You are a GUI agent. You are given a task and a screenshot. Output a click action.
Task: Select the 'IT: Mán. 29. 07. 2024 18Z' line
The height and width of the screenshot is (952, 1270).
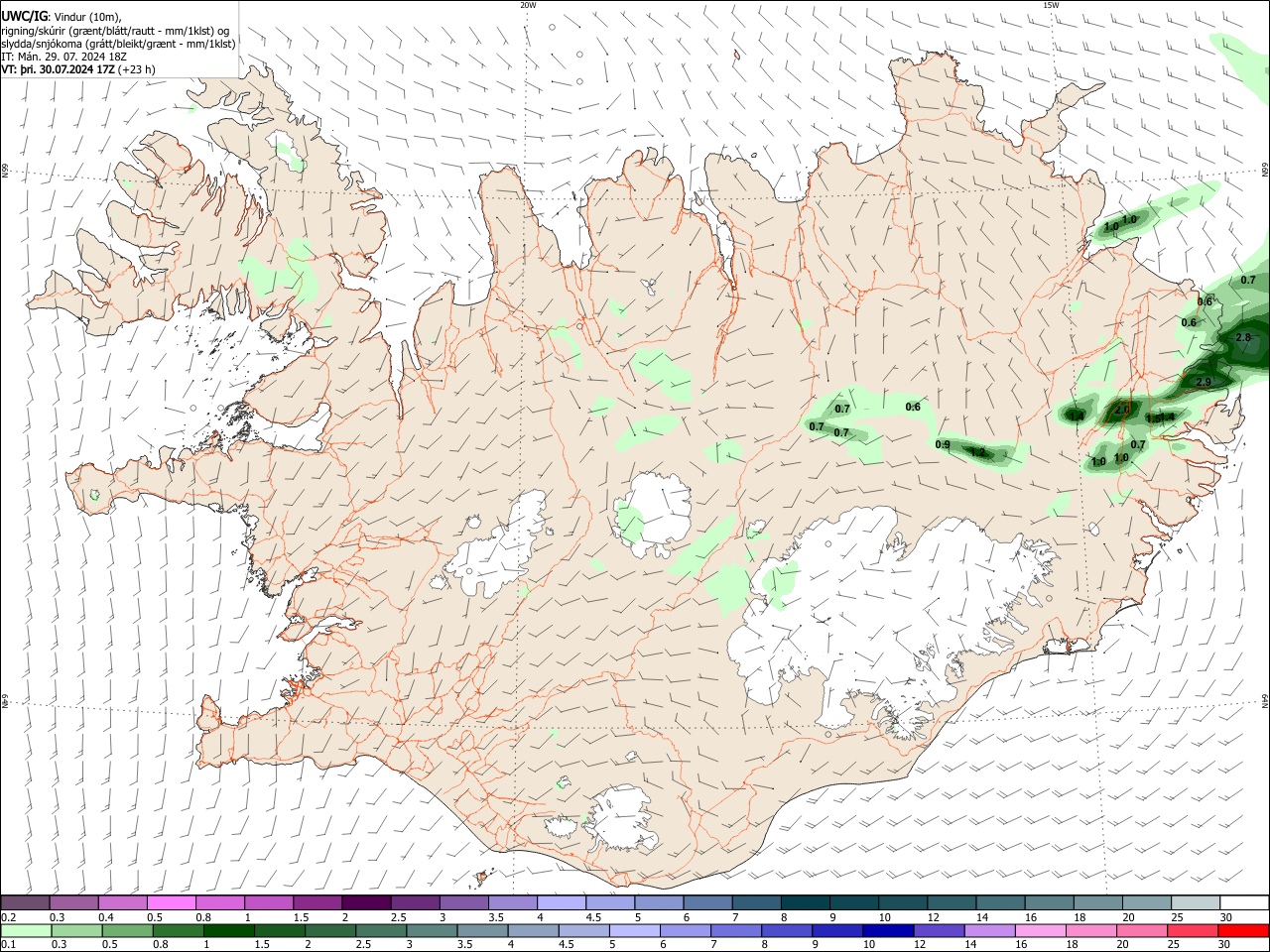pos(63,57)
